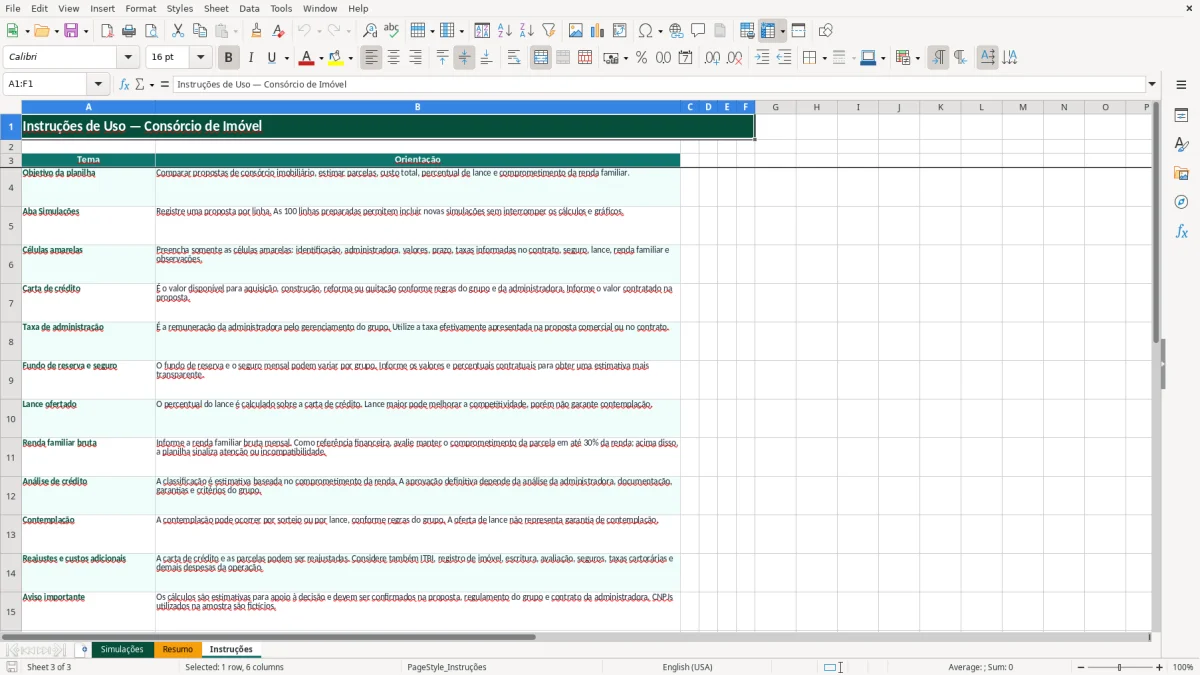Insert a comment
The image size is (1200, 675).
point(698,31)
